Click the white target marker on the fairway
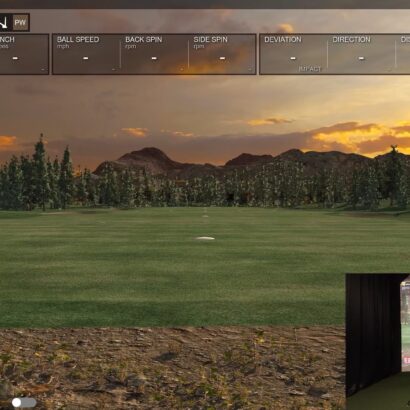 pos(205,238)
